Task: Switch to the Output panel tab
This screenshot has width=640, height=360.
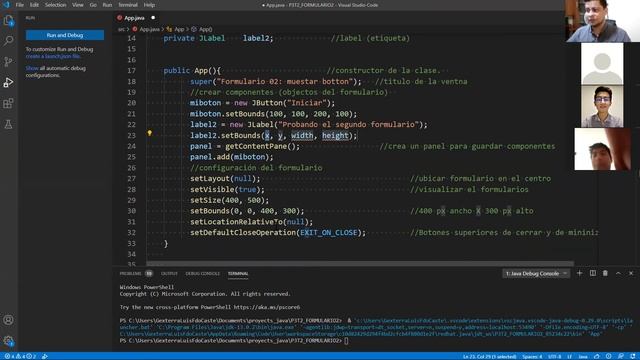Action: pos(169,273)
